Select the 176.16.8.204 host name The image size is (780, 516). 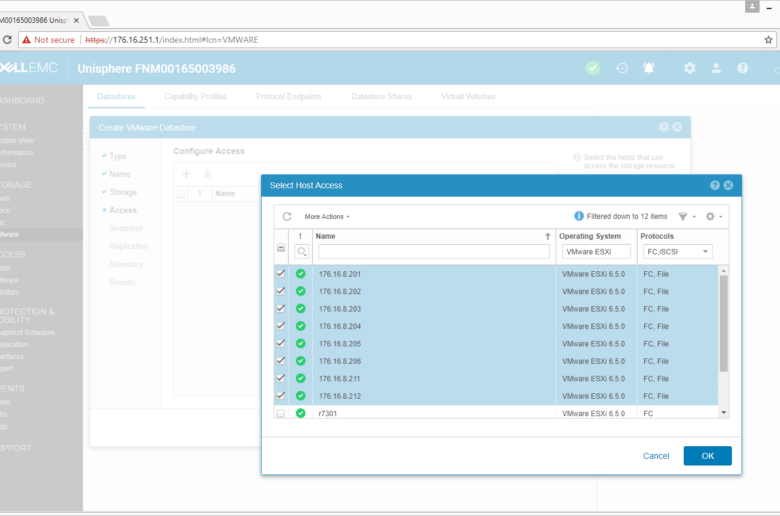pyautogui.click(x=340, y=326)
